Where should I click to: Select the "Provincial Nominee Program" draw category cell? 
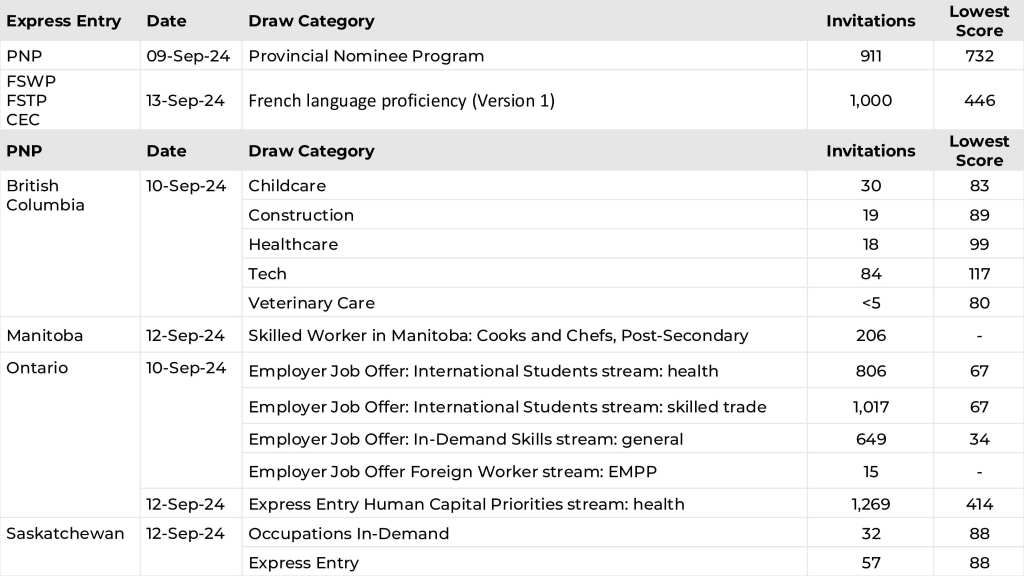pyautogui.click(x=366, y=56)
